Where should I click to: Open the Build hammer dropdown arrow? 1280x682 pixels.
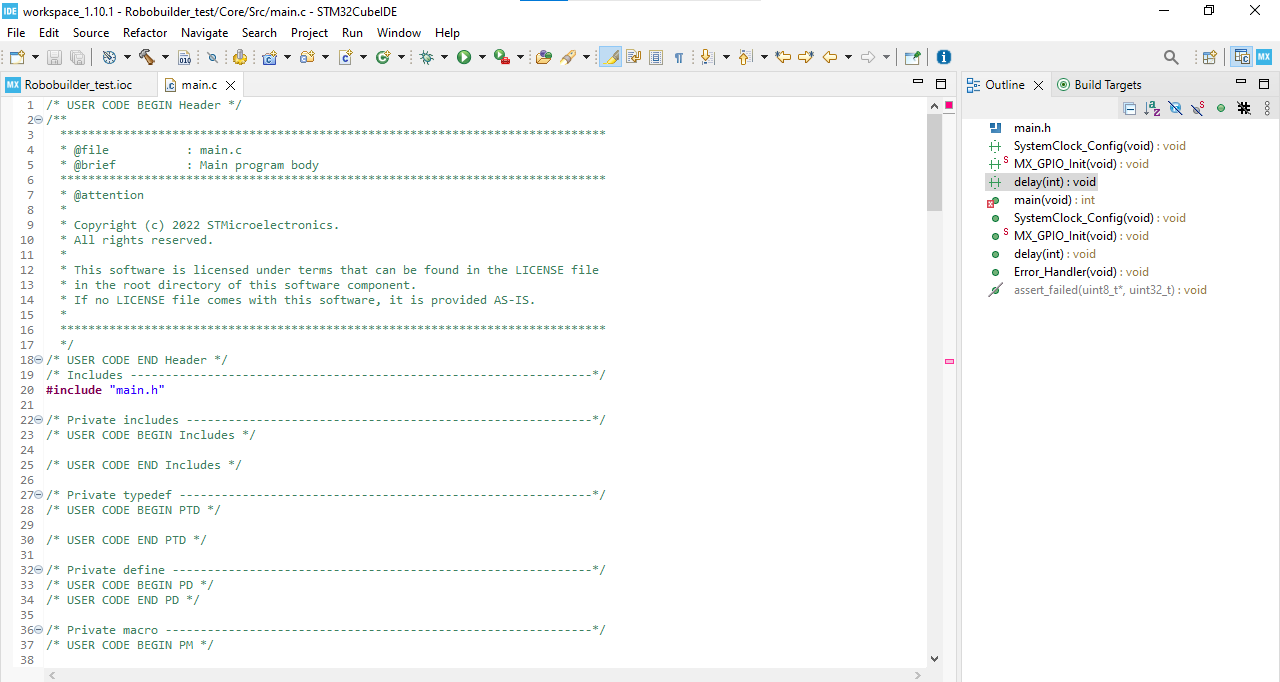click(165, 57)
